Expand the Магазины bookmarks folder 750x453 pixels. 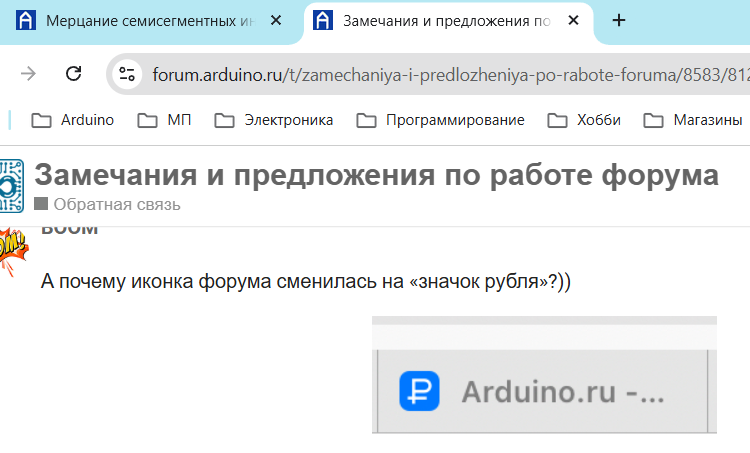[x=692, y=120]
